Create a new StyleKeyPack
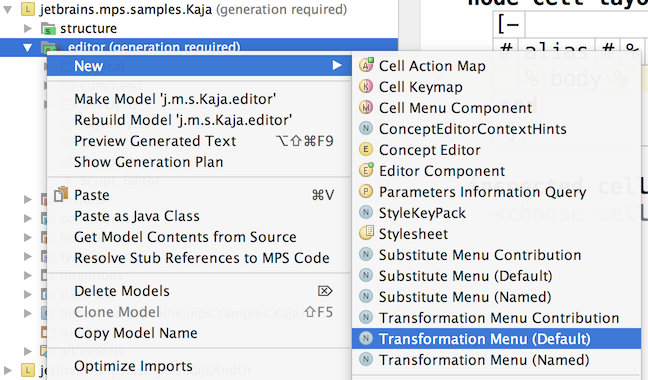 tap(496, 213)
